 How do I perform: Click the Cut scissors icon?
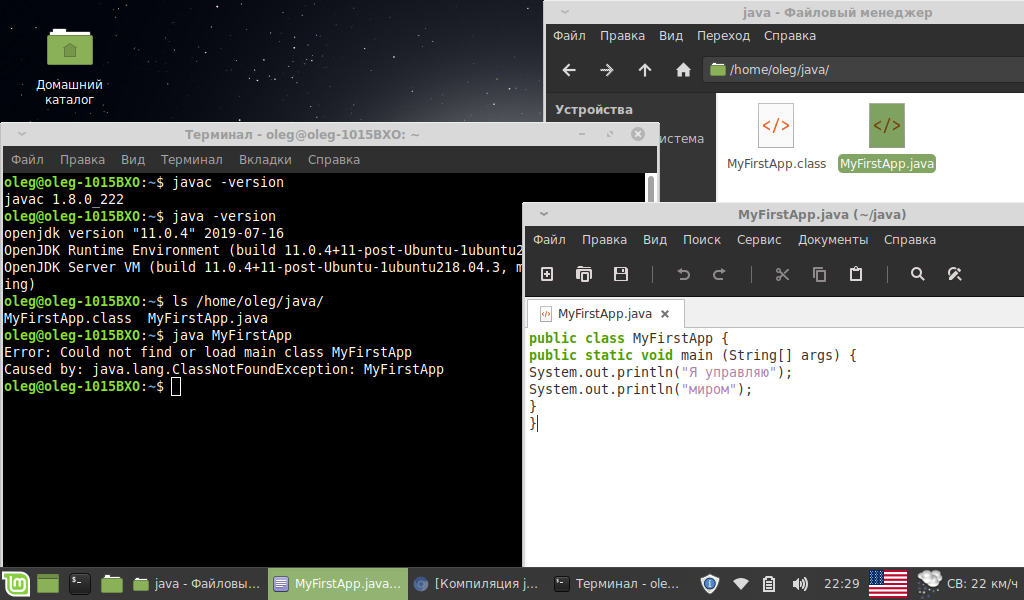coord(783,274)
